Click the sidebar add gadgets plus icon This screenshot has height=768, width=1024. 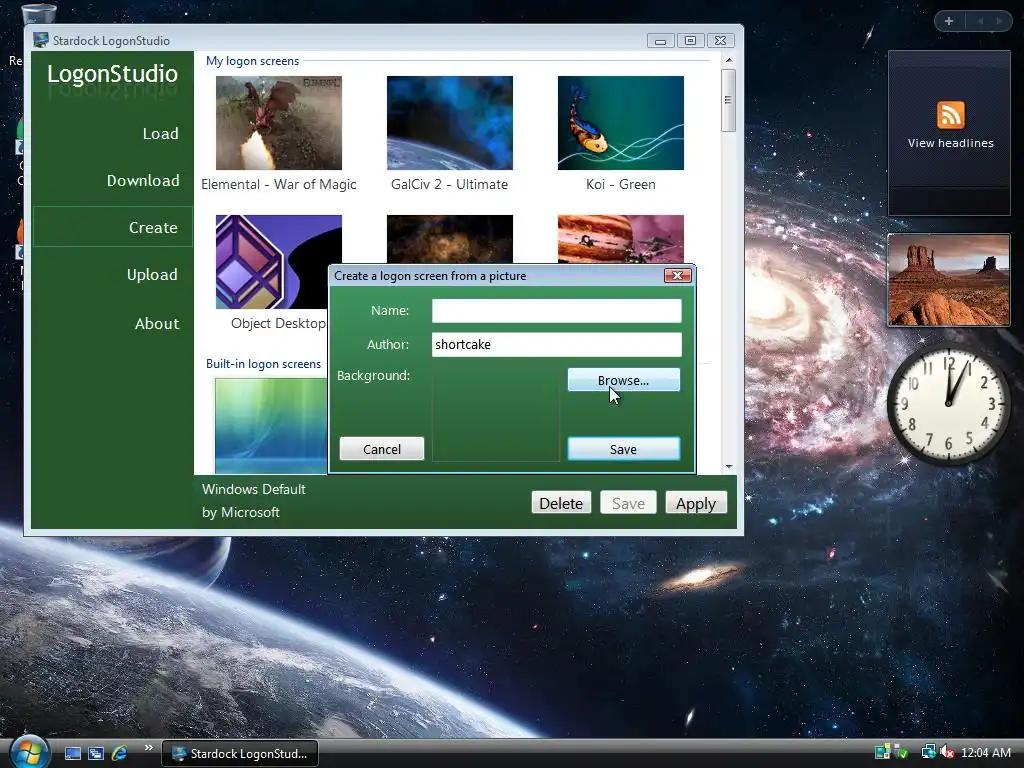tap(949, 21)
